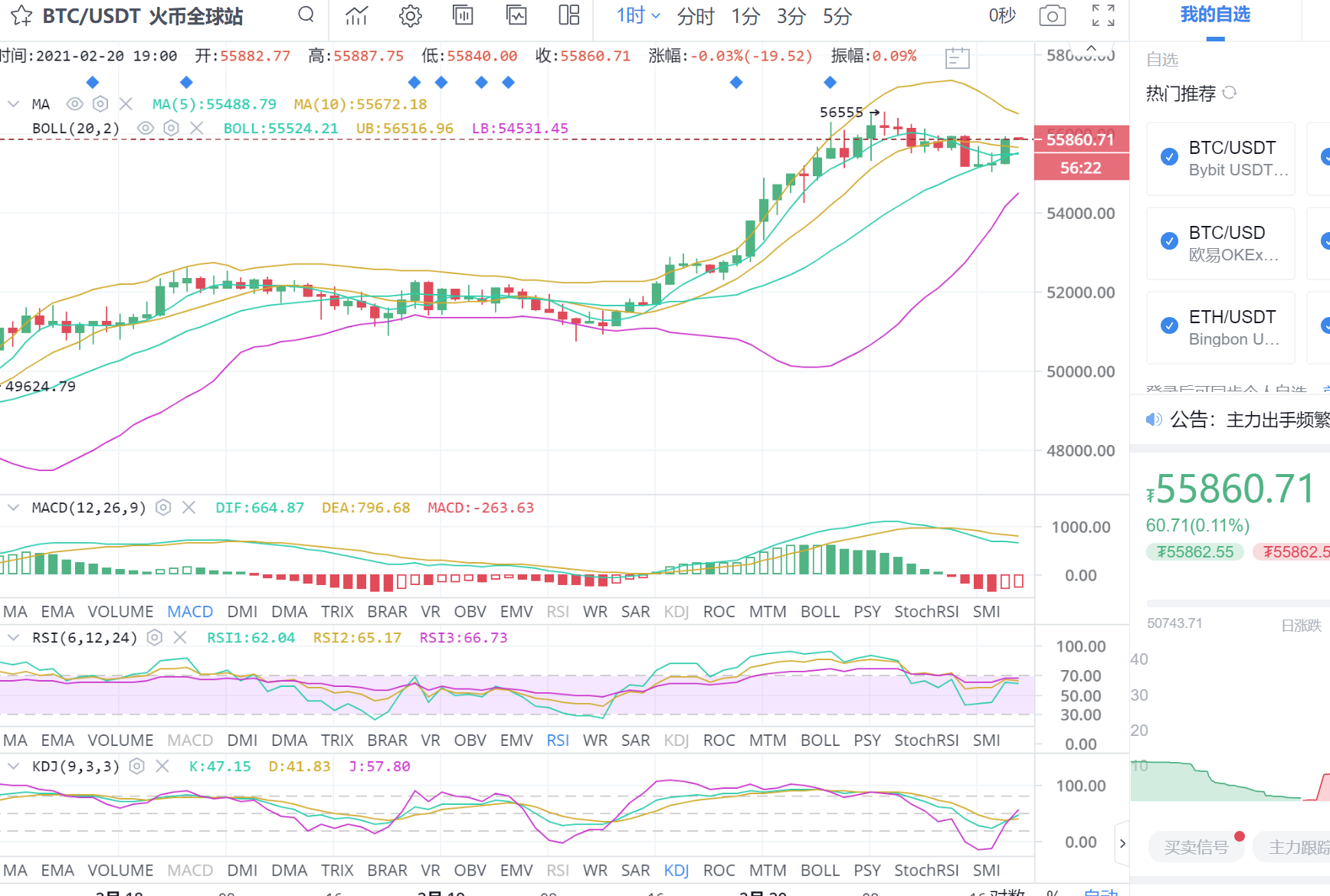Expand the 1时 timeframe dropdown
This screenshot has height=896, width=1330.
tap(638, 15)
